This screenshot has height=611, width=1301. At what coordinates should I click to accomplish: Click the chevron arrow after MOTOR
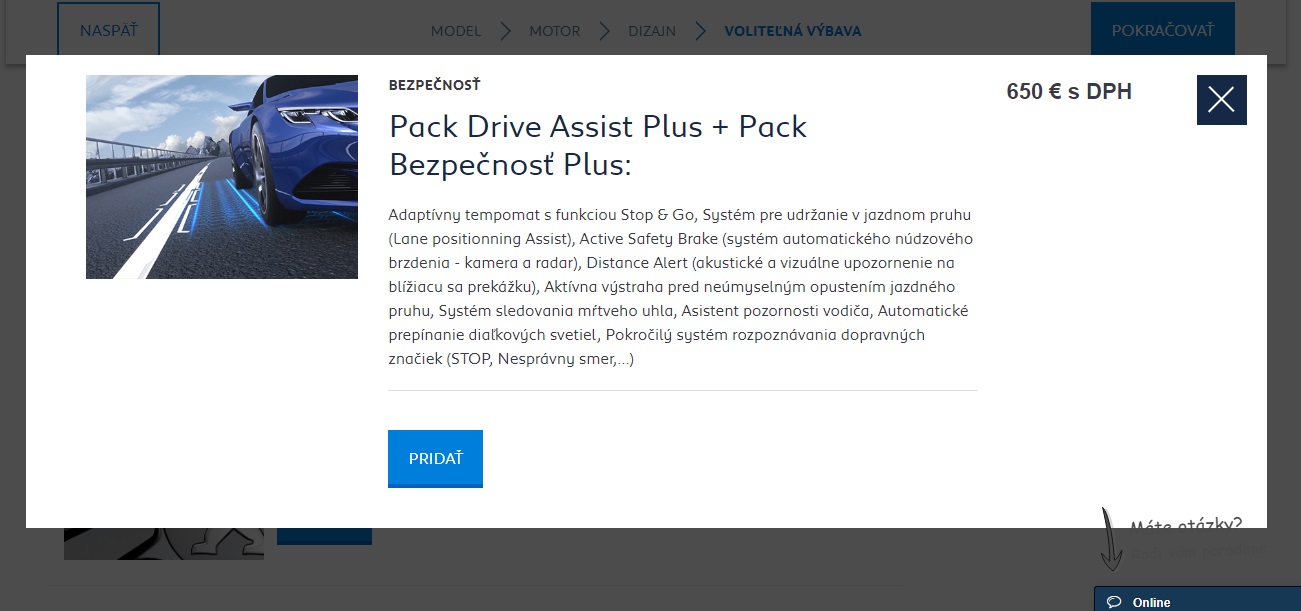point(604,31)
